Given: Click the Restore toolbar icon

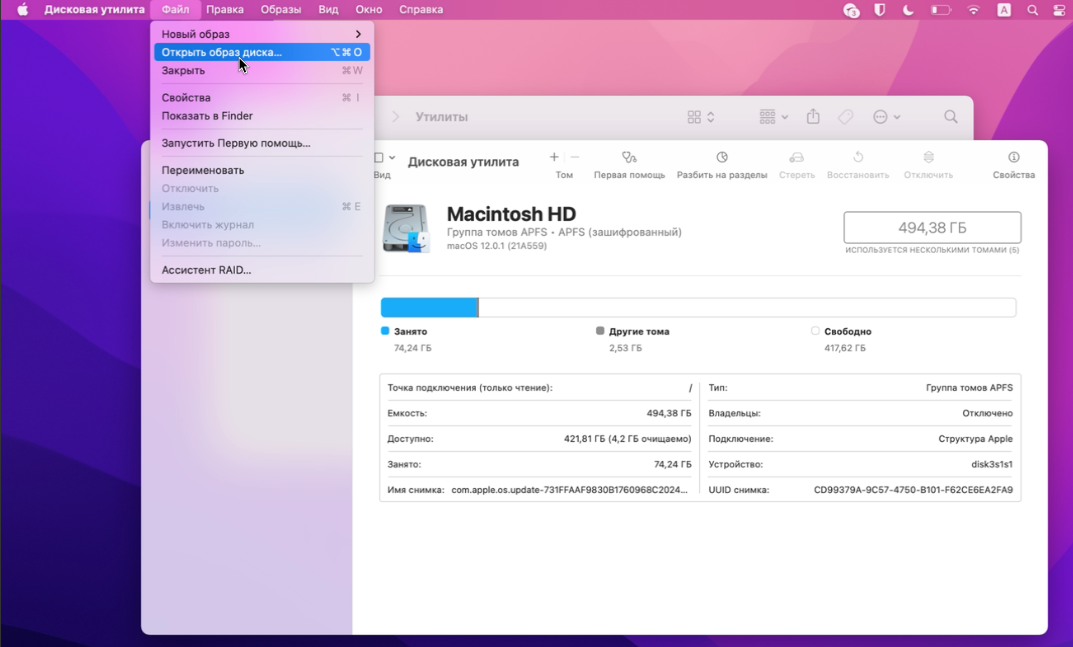Looking at the screenshot, I should [857, 157].
